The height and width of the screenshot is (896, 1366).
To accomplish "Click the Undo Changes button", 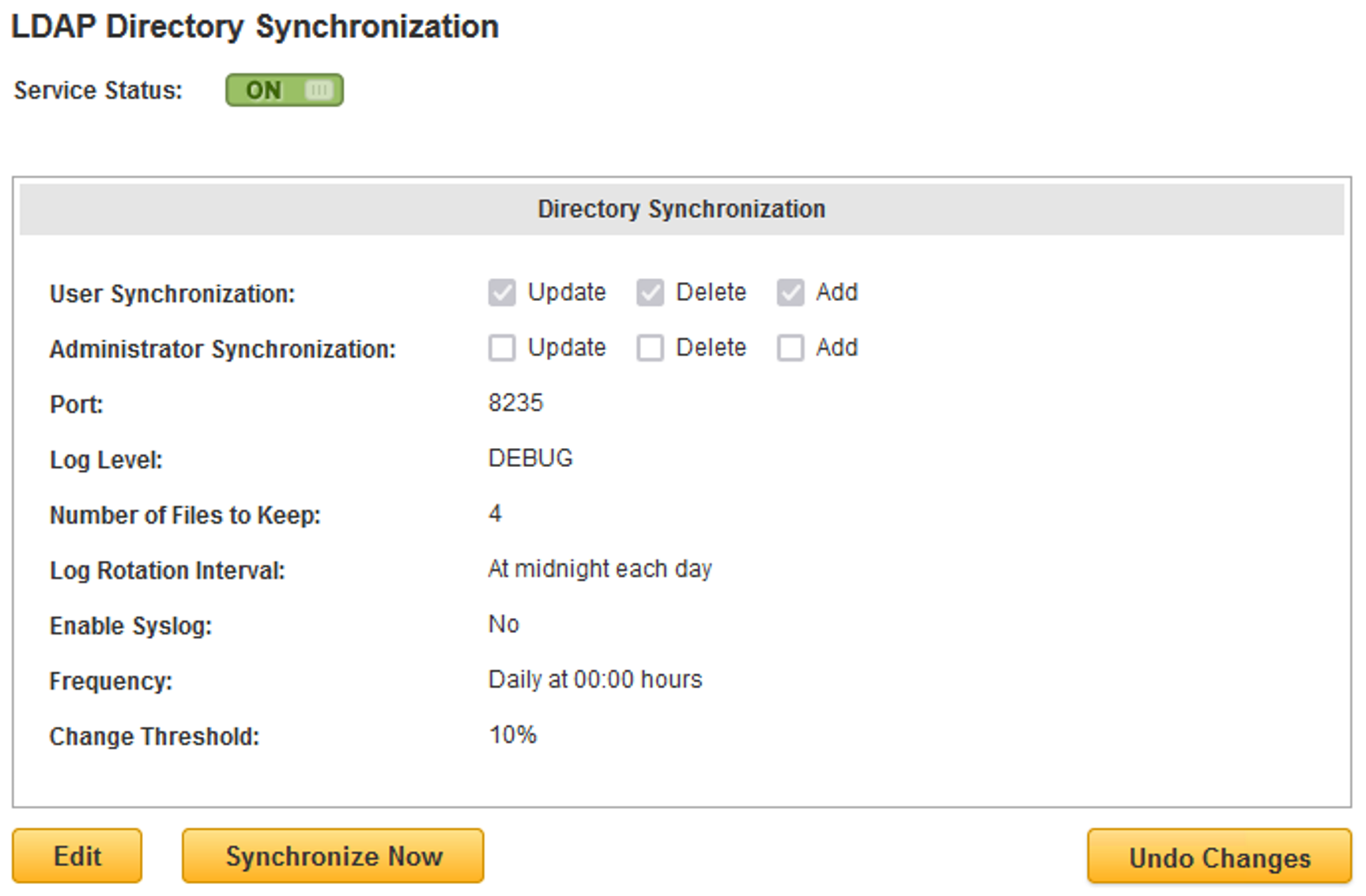I will [1219, 856].
